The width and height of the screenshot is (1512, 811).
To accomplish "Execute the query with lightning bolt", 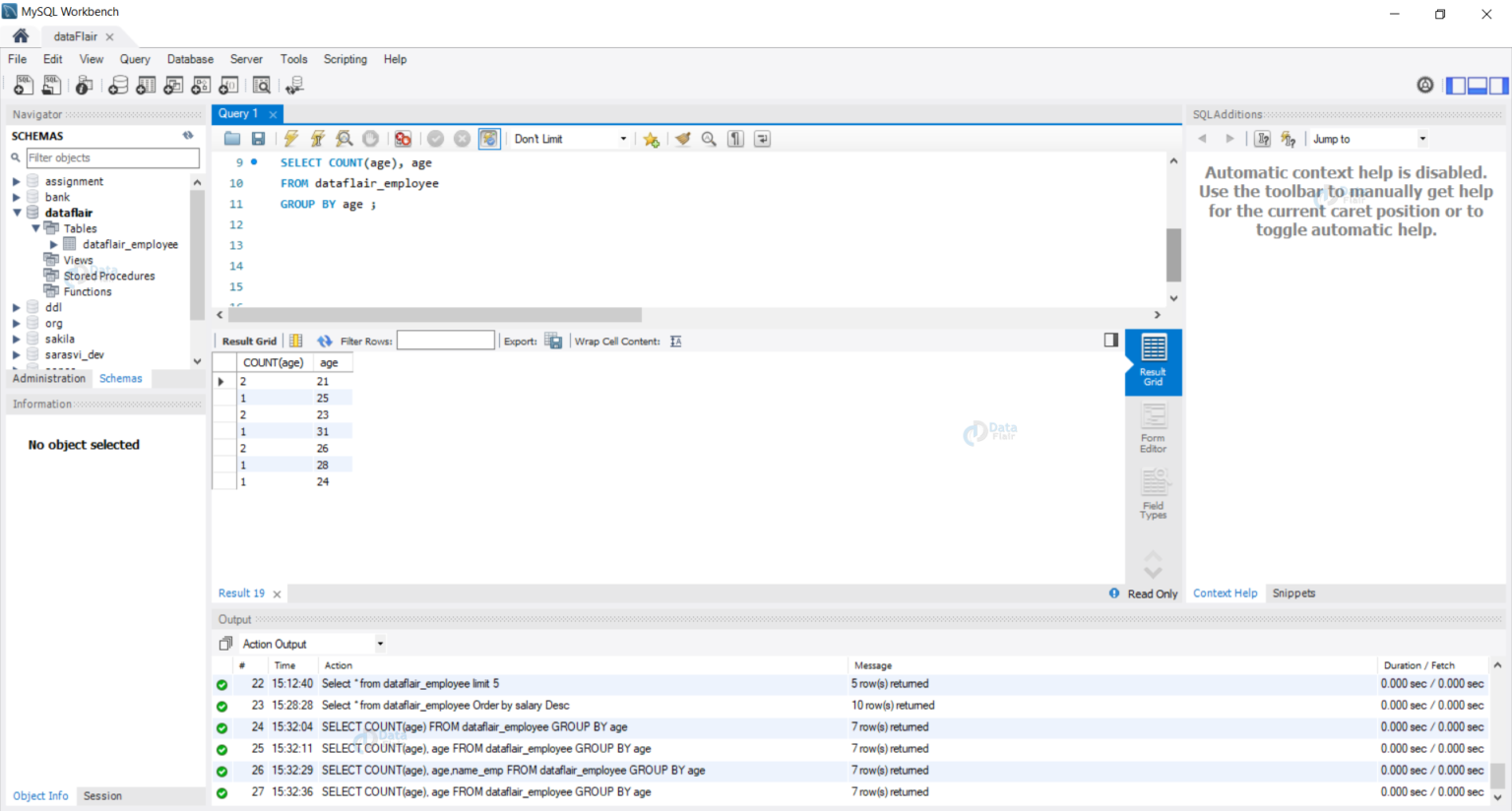I will tap(291, 139).
